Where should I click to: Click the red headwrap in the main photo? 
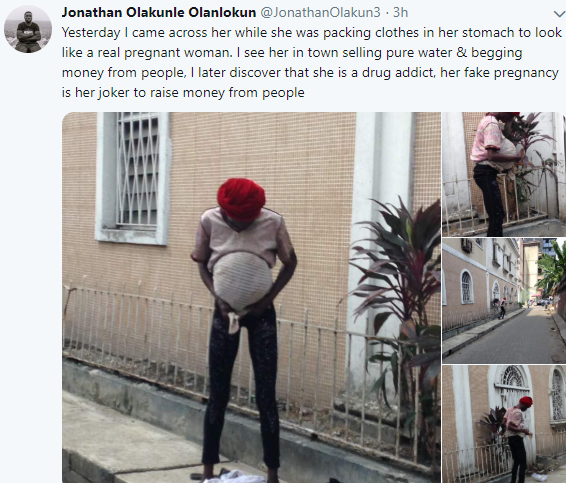click(x=241, y=199)
